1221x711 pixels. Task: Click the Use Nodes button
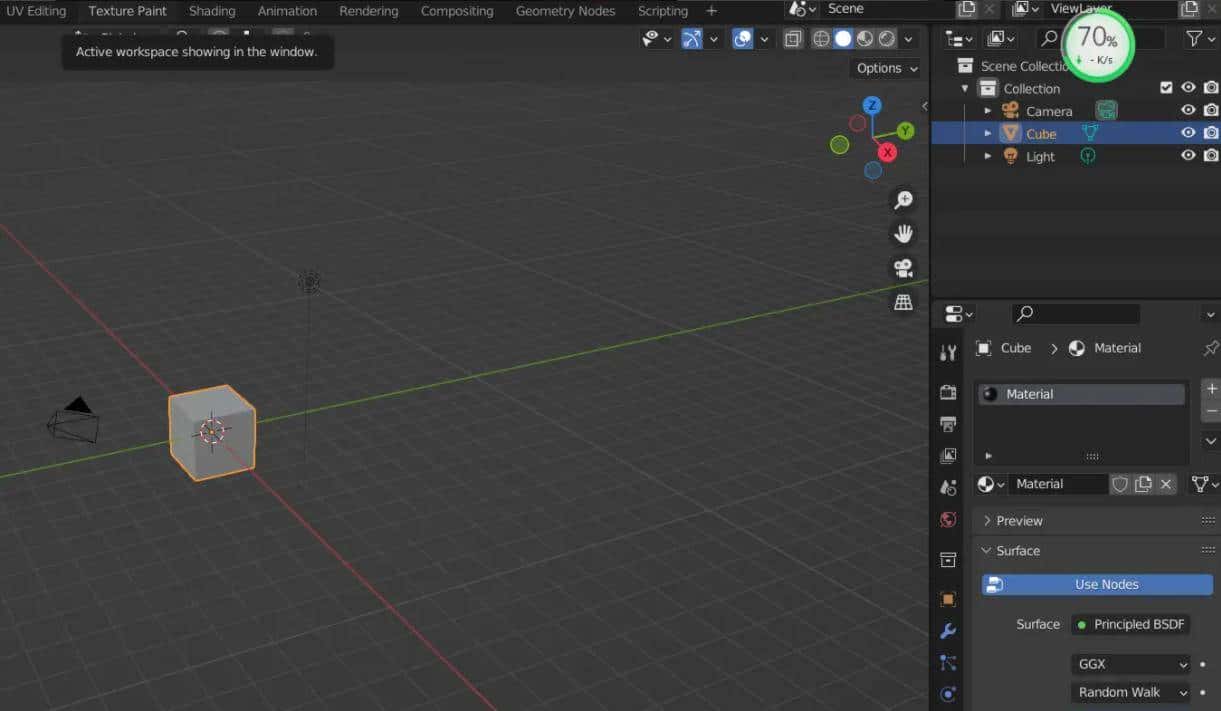pos(1097,584)
